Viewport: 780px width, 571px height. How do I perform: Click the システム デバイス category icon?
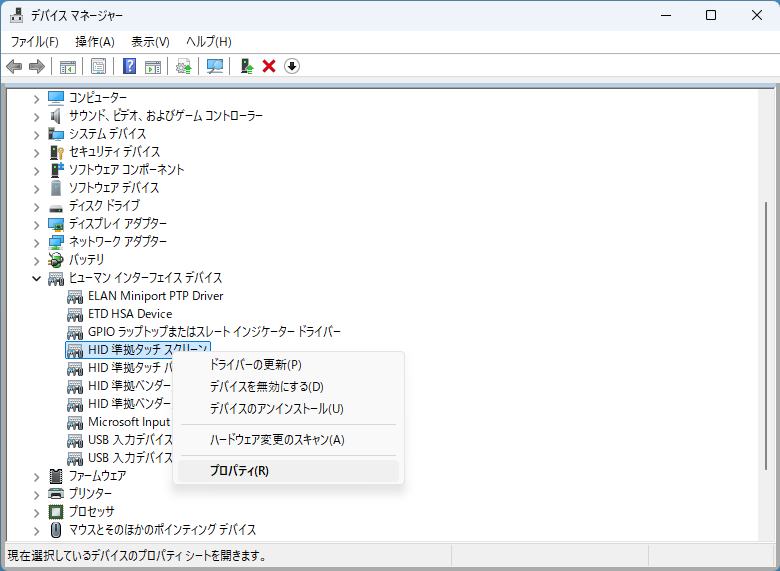[56, 134]
